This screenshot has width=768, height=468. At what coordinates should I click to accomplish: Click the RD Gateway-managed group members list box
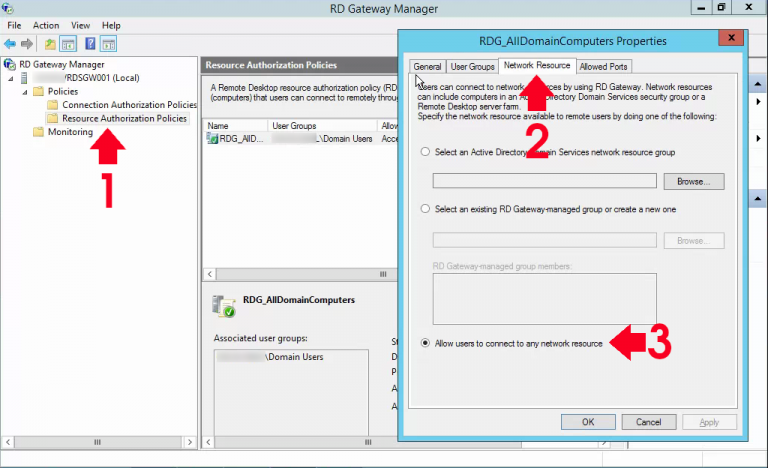coord(544,299)
